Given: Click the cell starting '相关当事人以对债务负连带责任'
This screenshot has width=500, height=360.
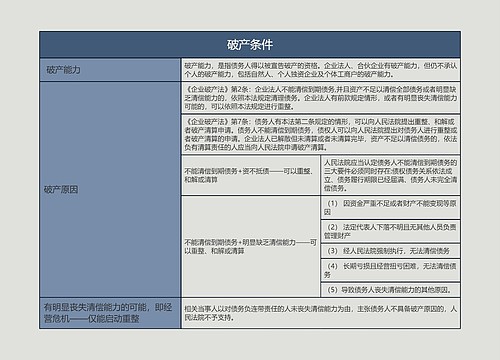Looking at the screenshot, I should point(321,313).
